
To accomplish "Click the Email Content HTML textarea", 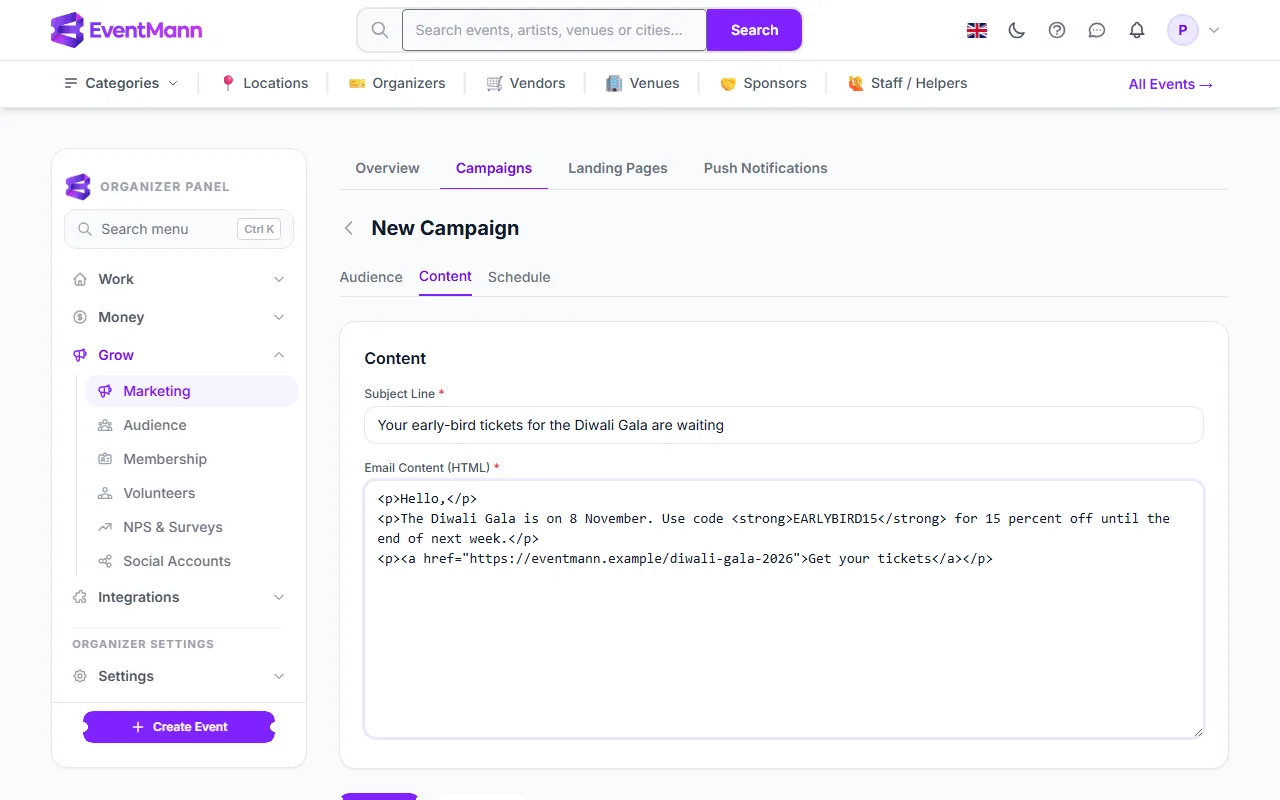I will click(x=784, y=609).
